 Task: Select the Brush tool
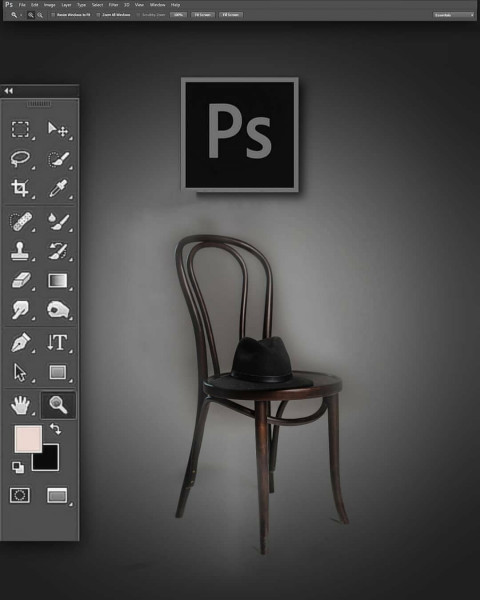pos(59,222)
